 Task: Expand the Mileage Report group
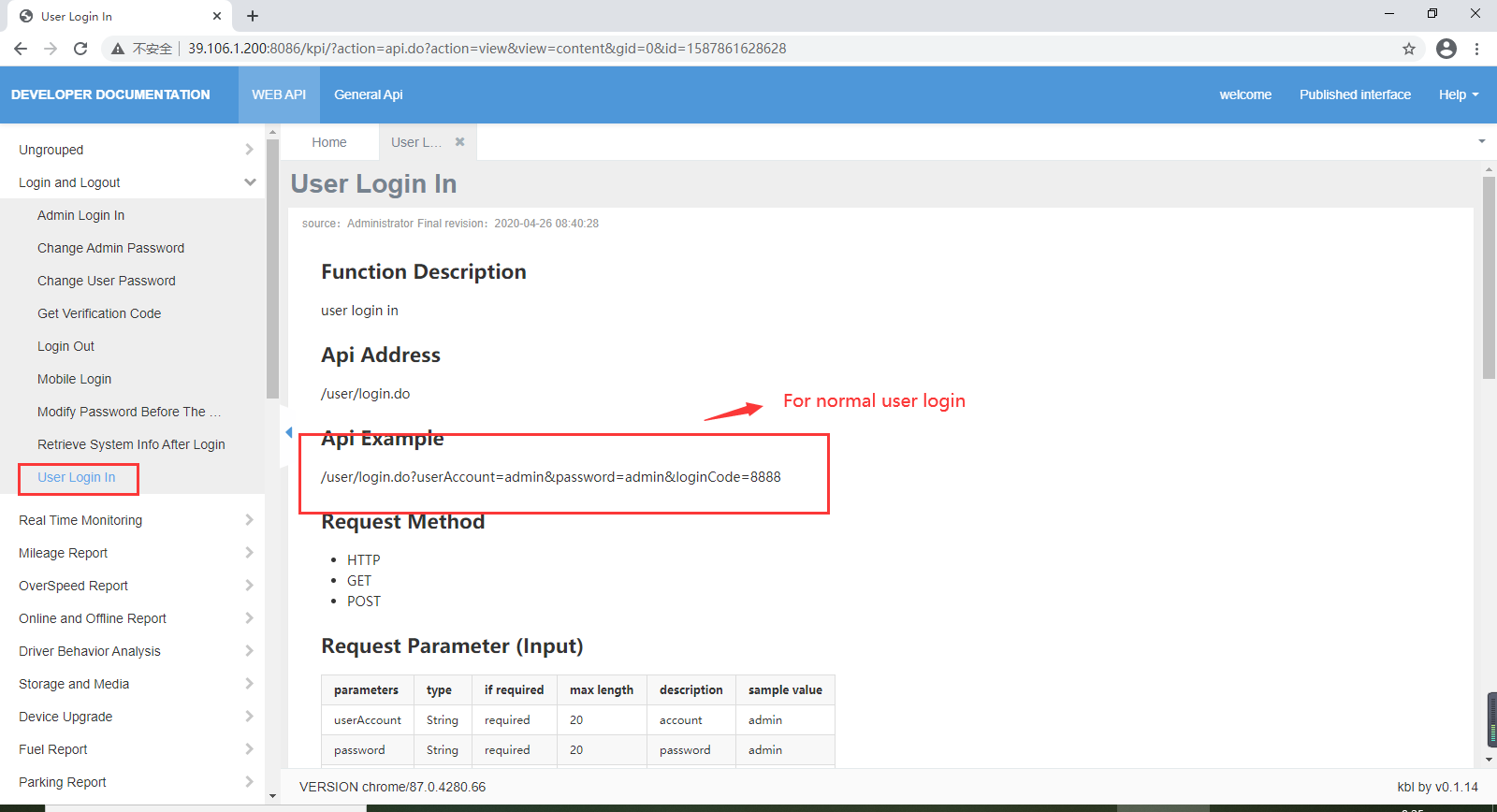(x=133, y=553)
